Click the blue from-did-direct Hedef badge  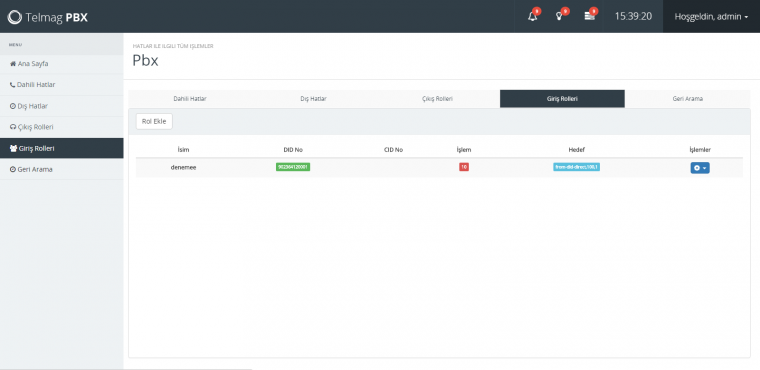[x=576, y=167]
